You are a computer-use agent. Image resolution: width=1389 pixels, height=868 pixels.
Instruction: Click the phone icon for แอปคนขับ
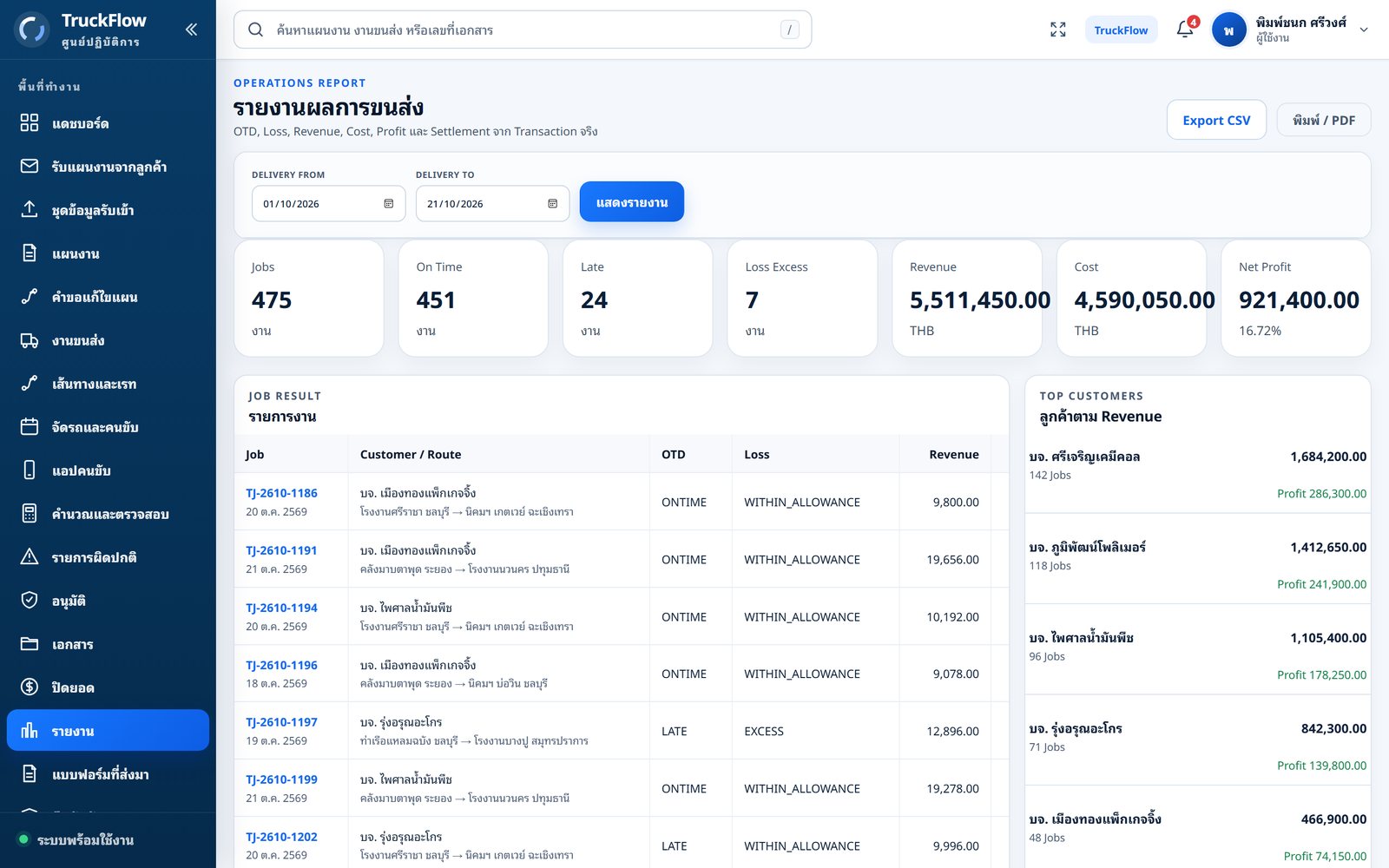[x=30, y=470]
